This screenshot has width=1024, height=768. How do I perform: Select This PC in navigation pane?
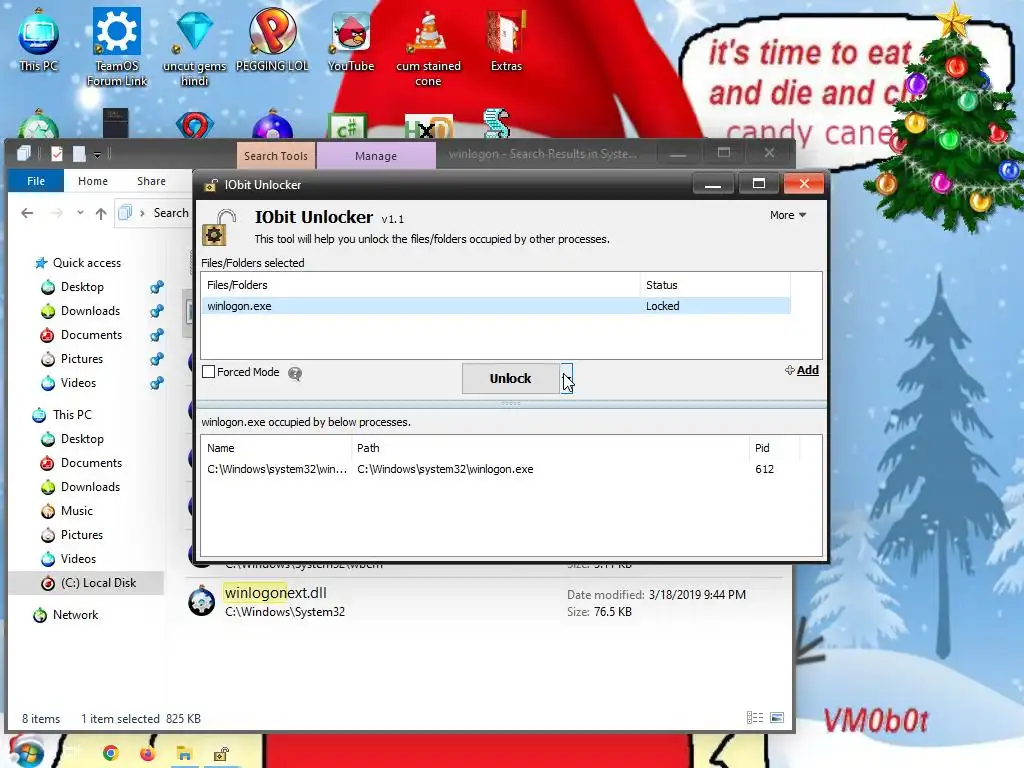point(63,415)
